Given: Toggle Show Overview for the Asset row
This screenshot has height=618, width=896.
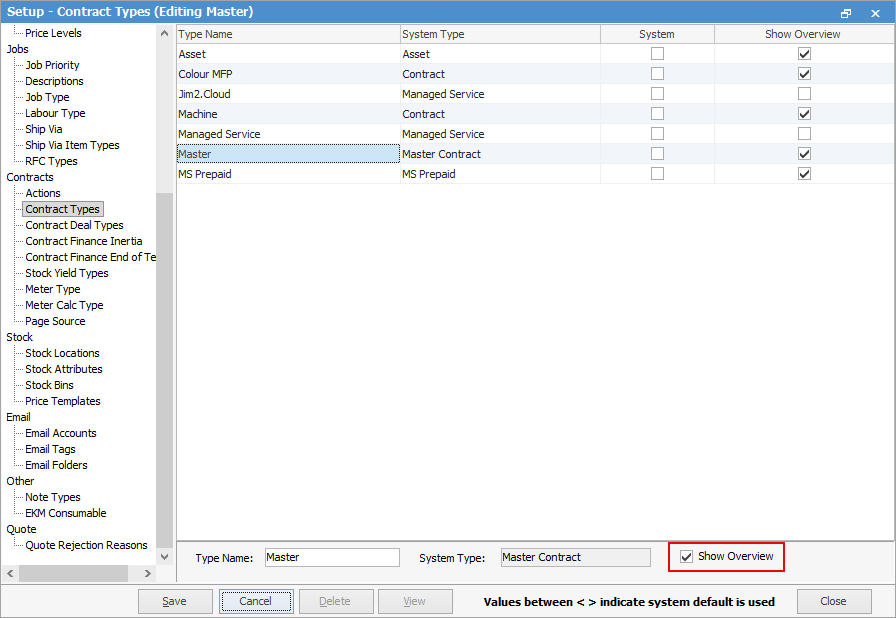Looking at the screenshot, I should click(x=804, y=54).
